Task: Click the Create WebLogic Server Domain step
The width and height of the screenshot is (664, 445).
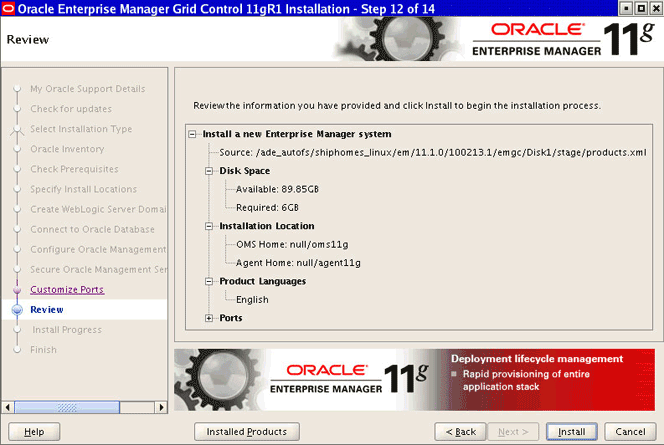Action: coord(98,209)
